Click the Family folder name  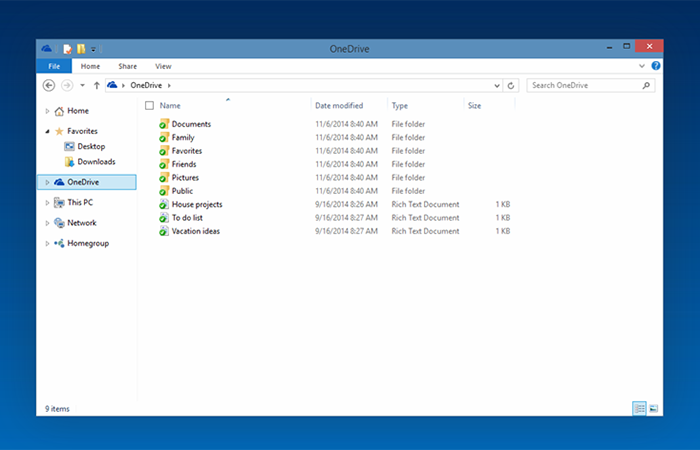click(183, 138)
